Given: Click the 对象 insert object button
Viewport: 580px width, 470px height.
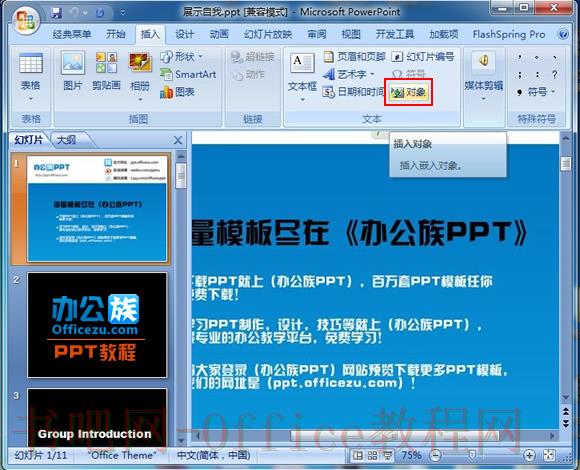Looking at the screenshot, I should (408, 92).
